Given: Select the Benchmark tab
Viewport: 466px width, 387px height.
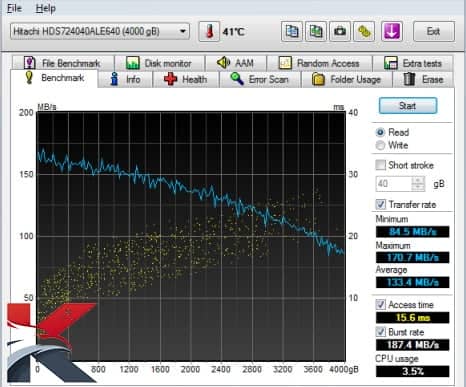Looking at the screenshot, I should [x=54, y=79].
